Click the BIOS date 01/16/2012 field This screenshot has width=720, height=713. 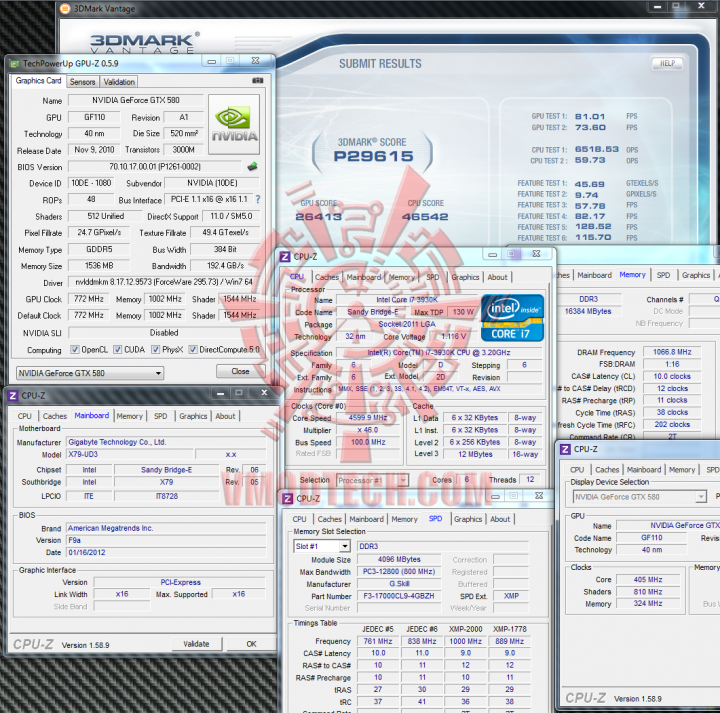[166, 552]
